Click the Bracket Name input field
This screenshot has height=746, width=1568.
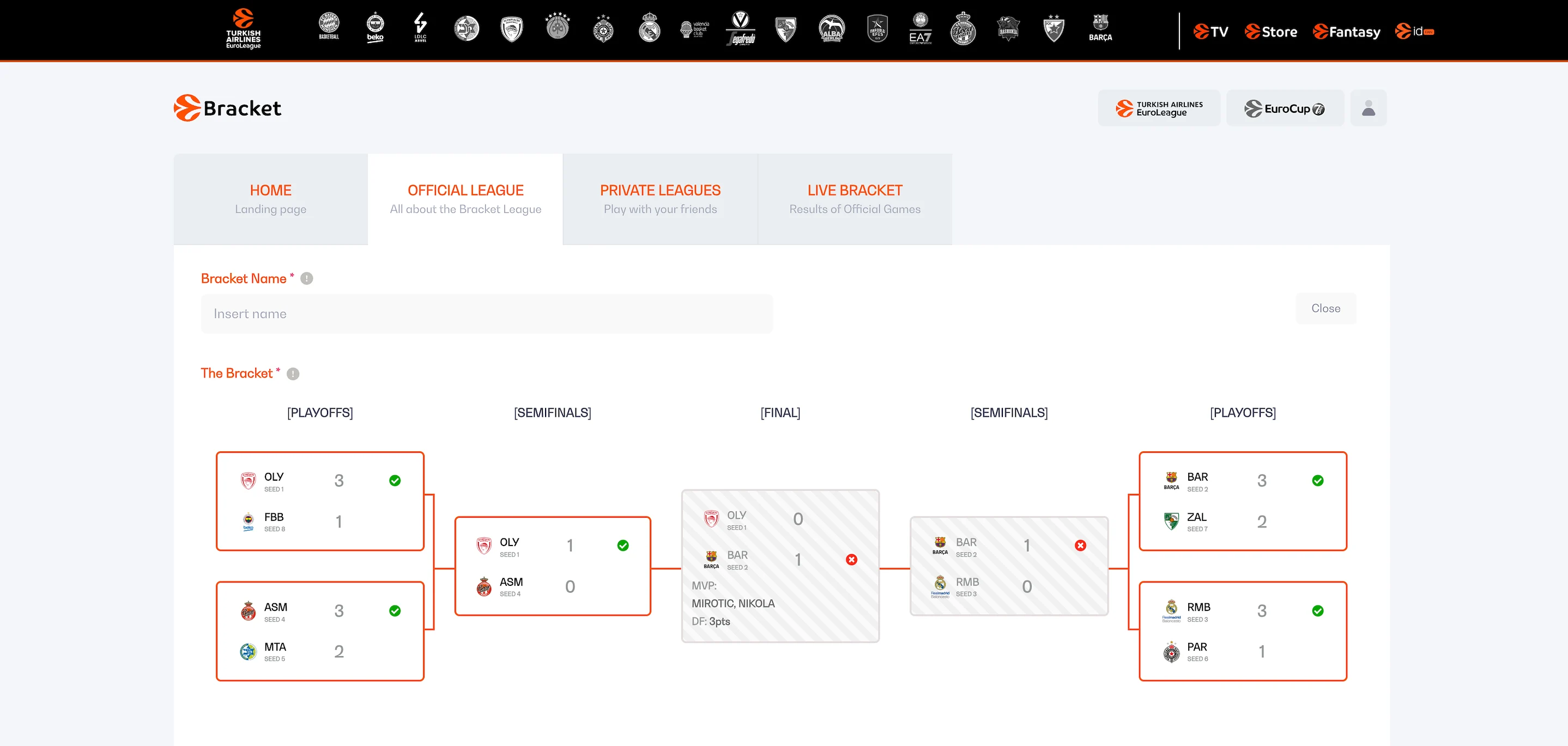point(486,314)
